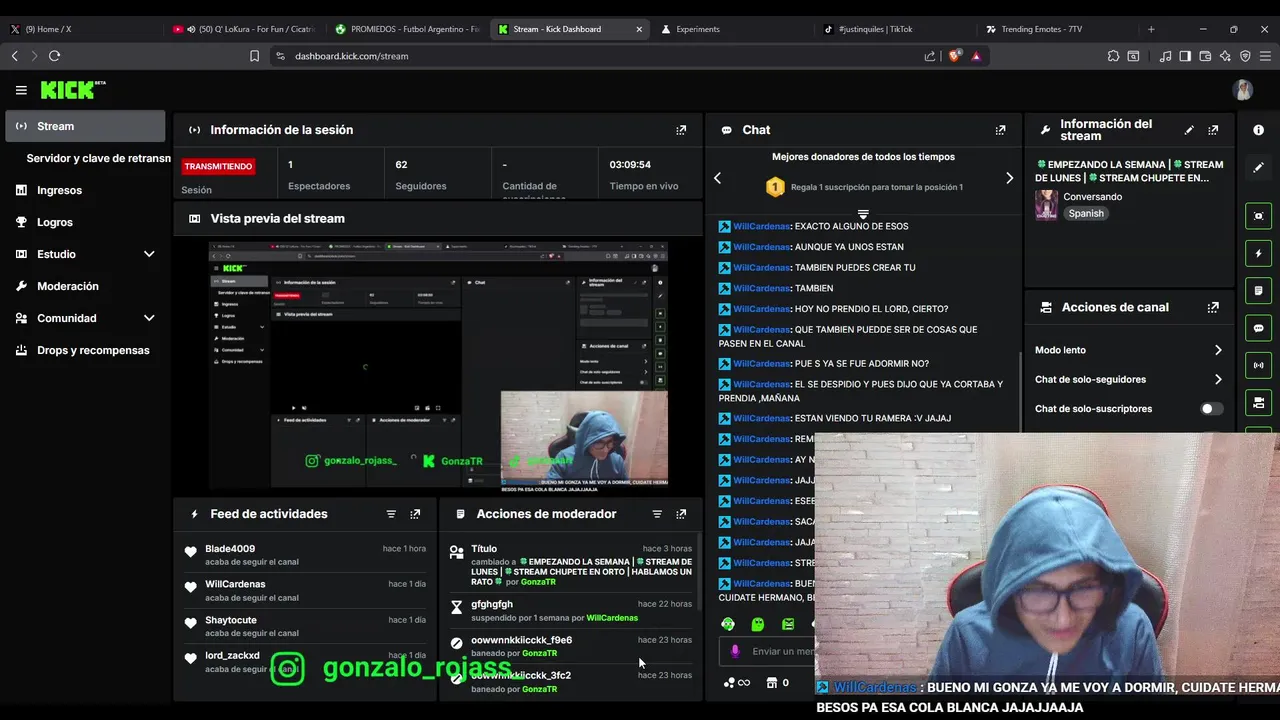Toggle the chat bubble icon in the right rail
1280x720 pixels.
pyautogui.click(x=1259, y=328)
